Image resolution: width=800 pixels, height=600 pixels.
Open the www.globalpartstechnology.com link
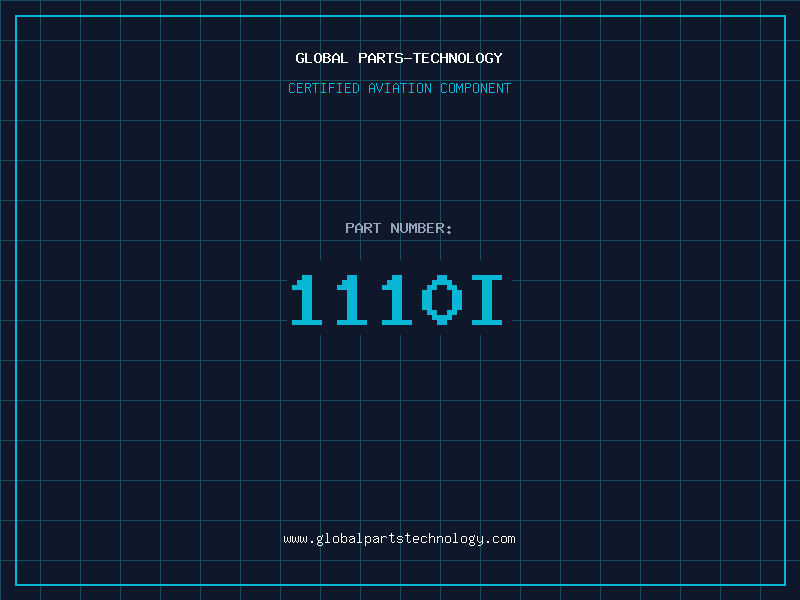399,538
